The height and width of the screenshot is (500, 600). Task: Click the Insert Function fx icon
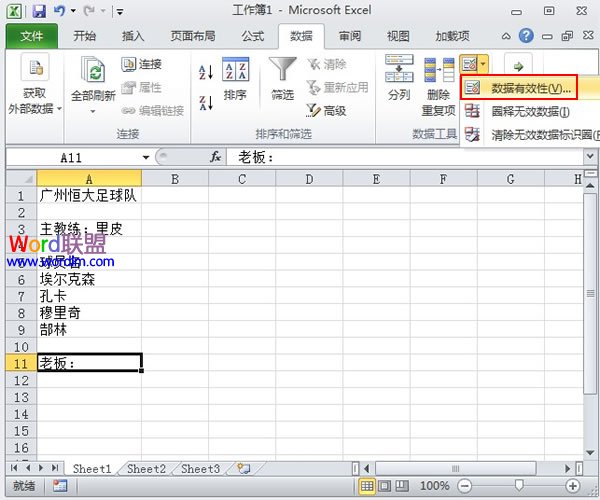(215, 157)
